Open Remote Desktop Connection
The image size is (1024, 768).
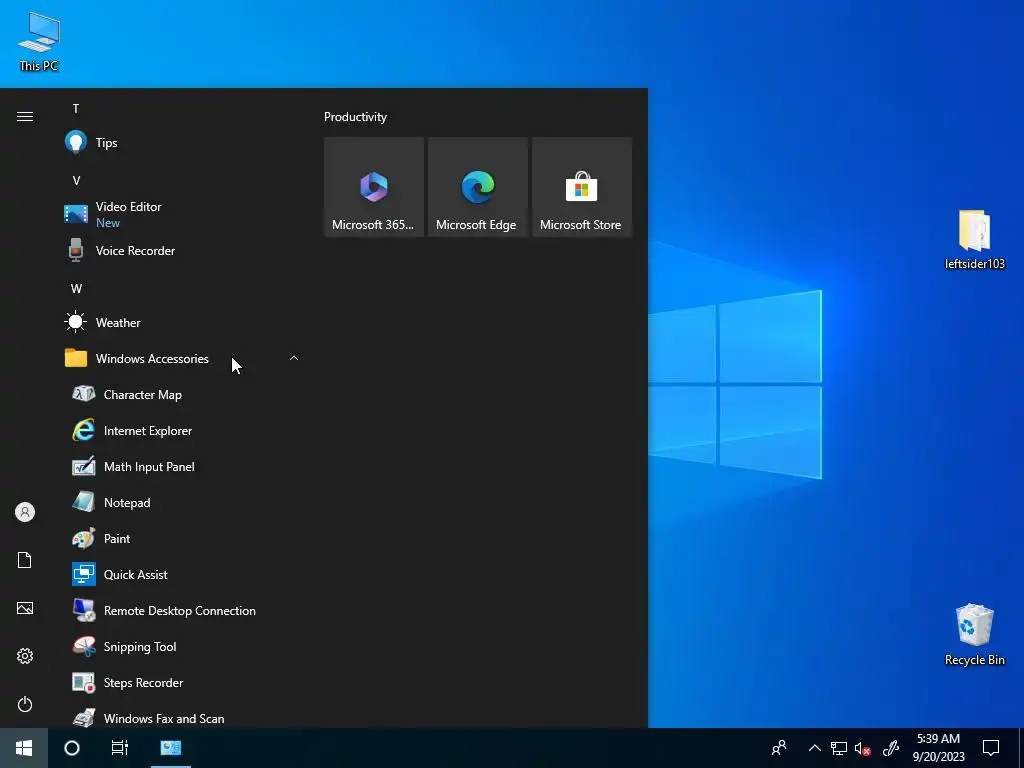click(181, 611)
